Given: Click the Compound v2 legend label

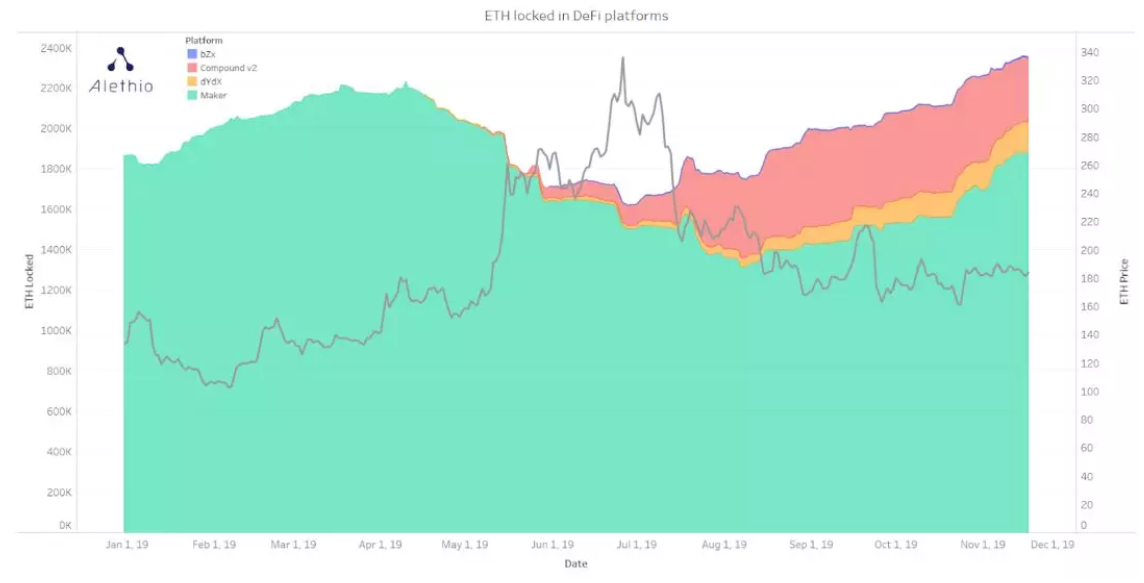Looking at the screenshot, I should tap(228, 68).
